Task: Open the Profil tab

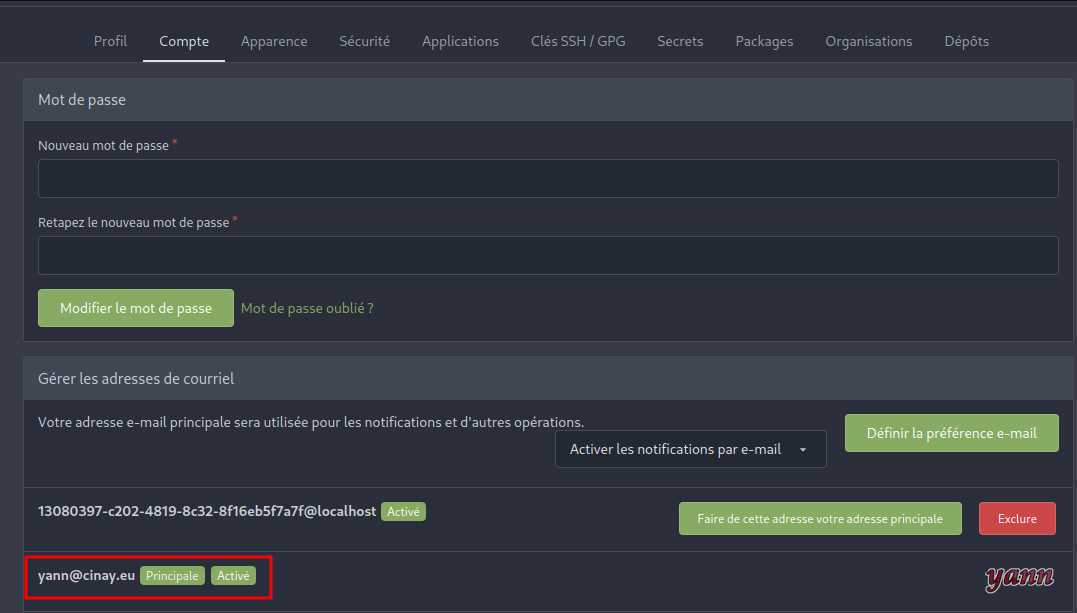Action: click(110, 41)
